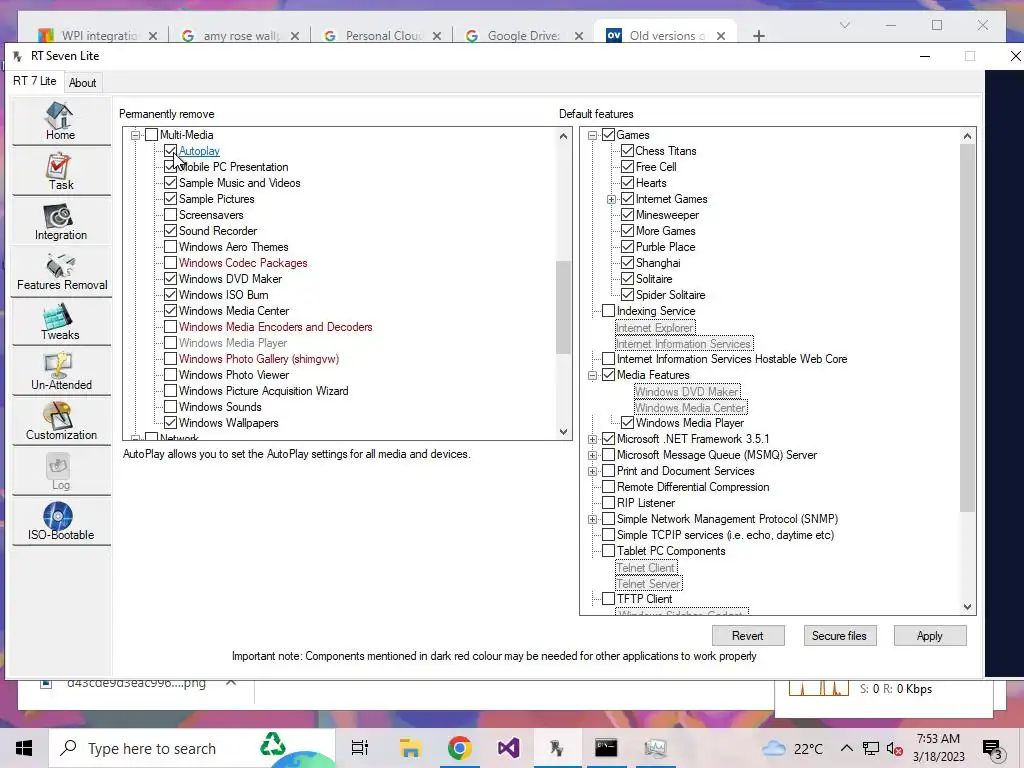Select the RT 7 Lite tab

pyautogui.click(x=35, y=81)
